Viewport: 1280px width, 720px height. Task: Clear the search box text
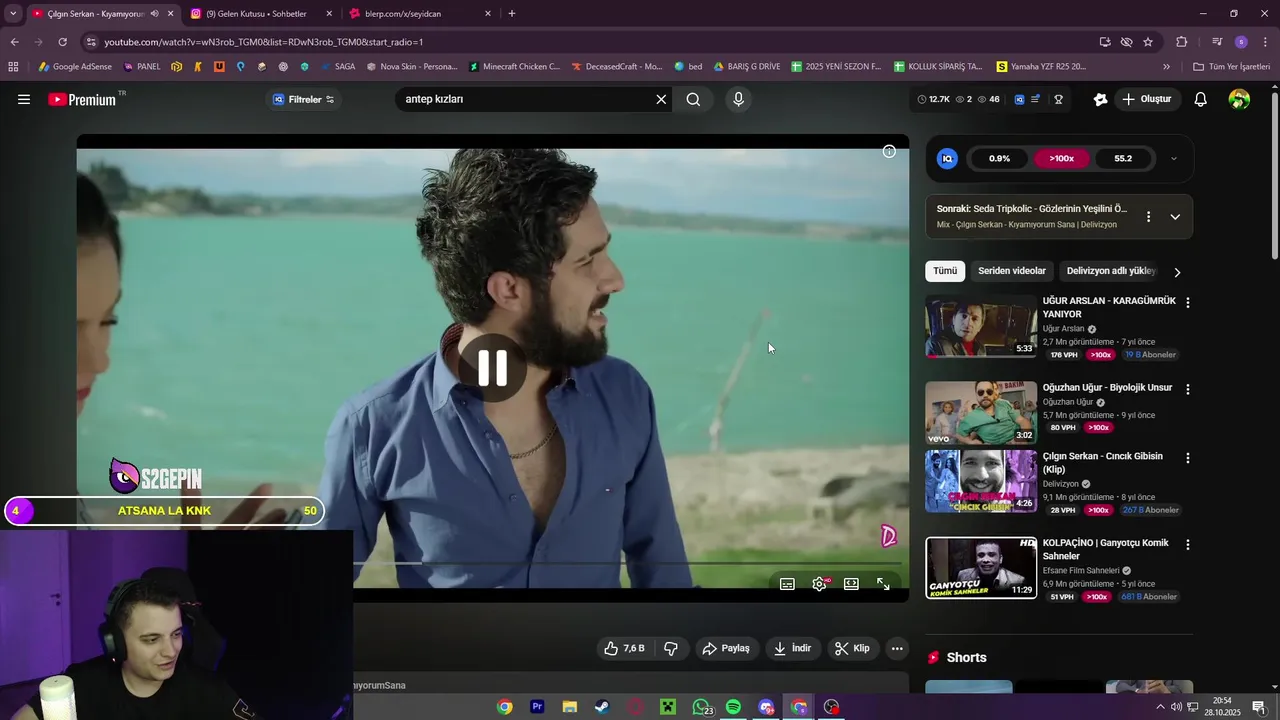coord(660,99)
